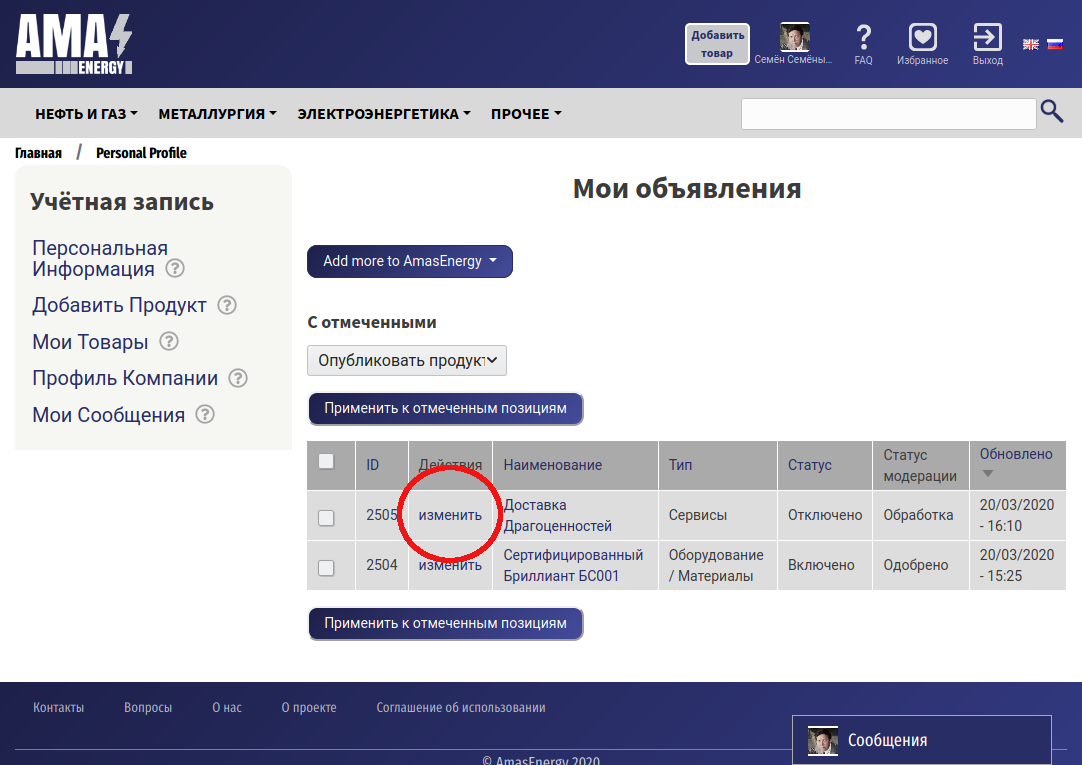Click help icon beside Профиль Компании
1082x765 pixels.
click(x=238, y=378)
